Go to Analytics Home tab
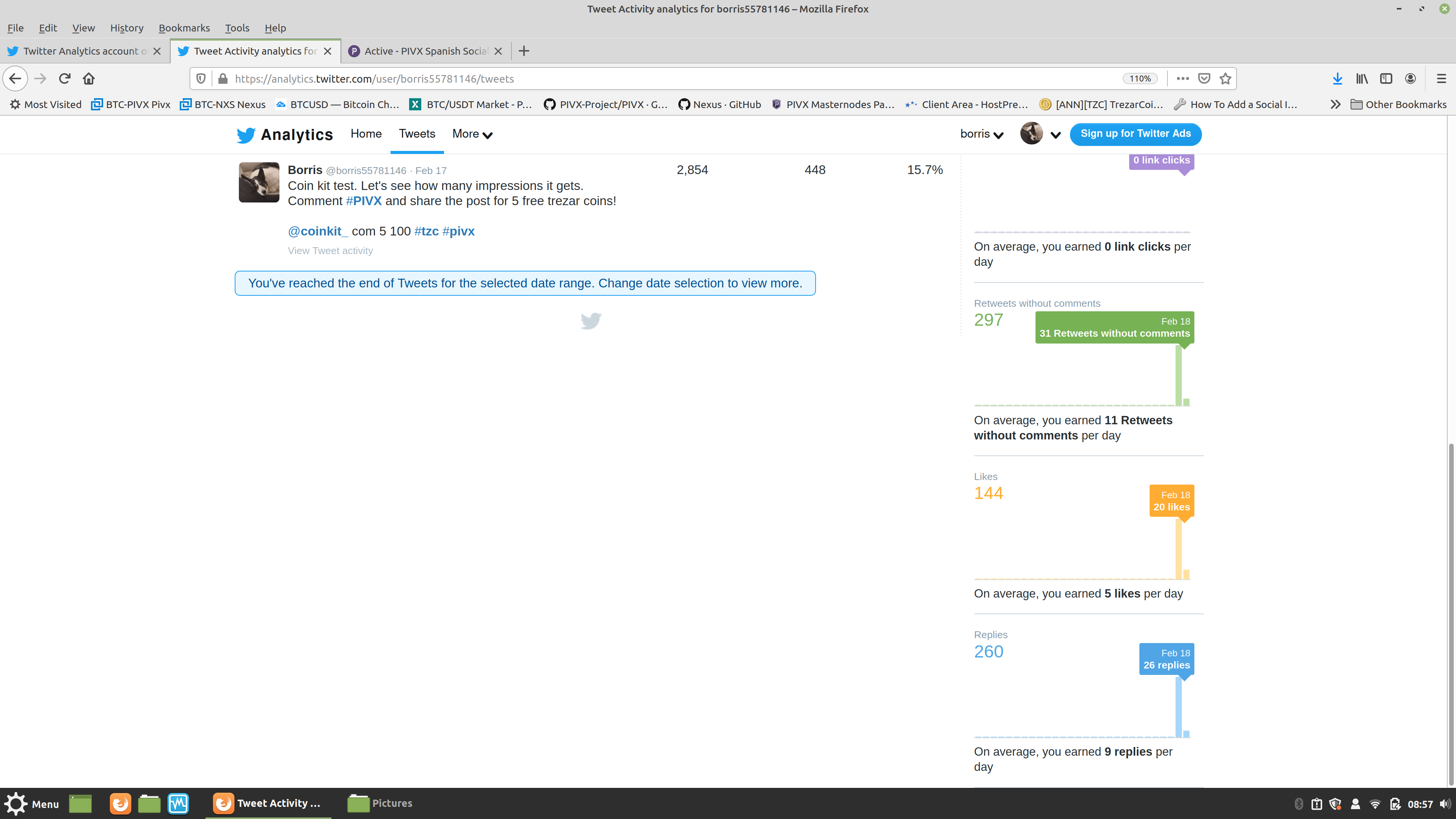 point(366,133)
